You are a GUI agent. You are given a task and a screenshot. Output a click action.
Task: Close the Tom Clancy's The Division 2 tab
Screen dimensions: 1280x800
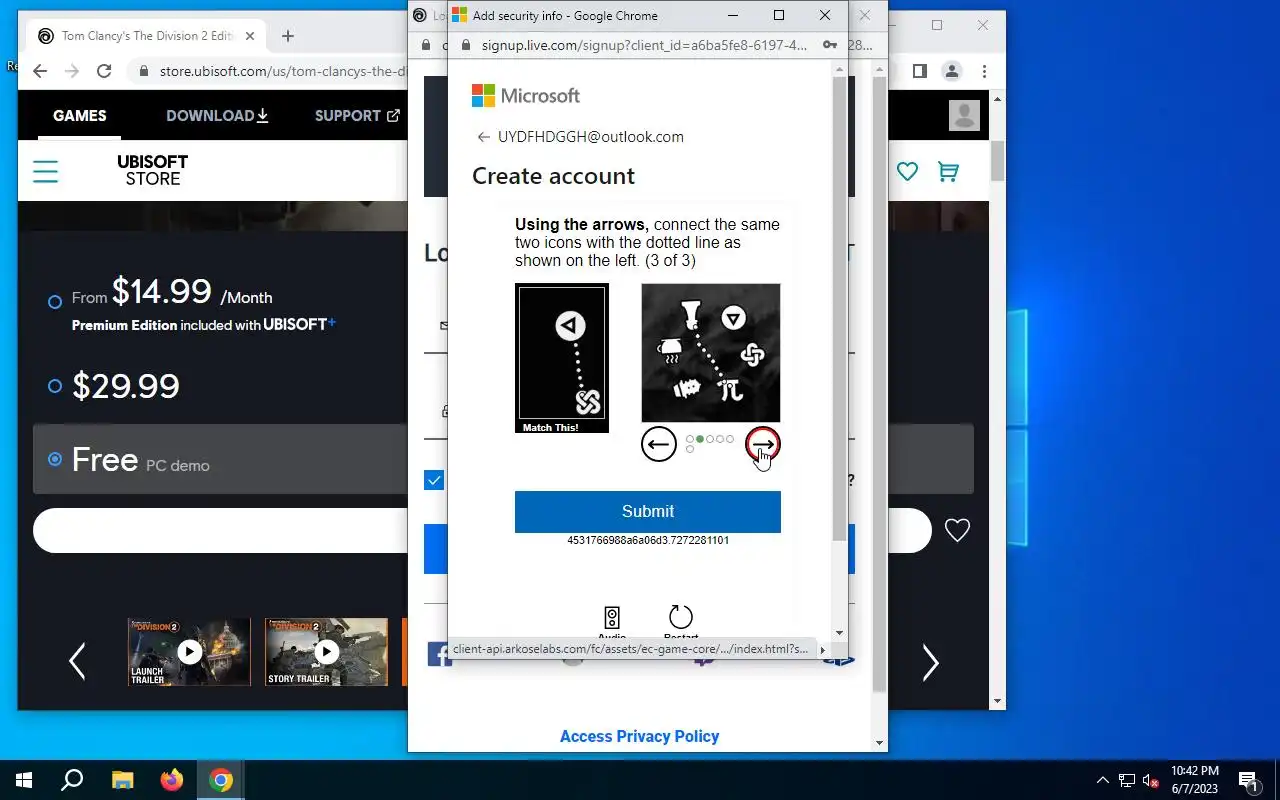pyautogui.click(x=250, y=36)
